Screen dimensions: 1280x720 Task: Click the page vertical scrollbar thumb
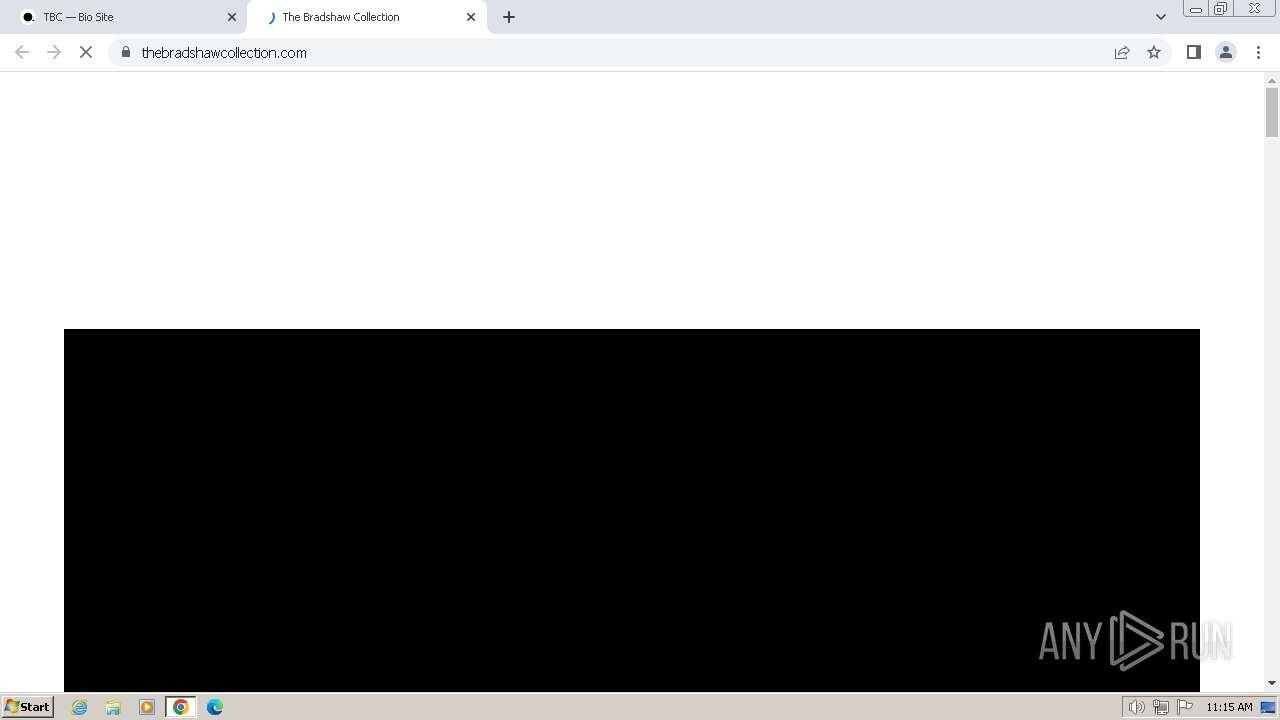point(1272,112)
